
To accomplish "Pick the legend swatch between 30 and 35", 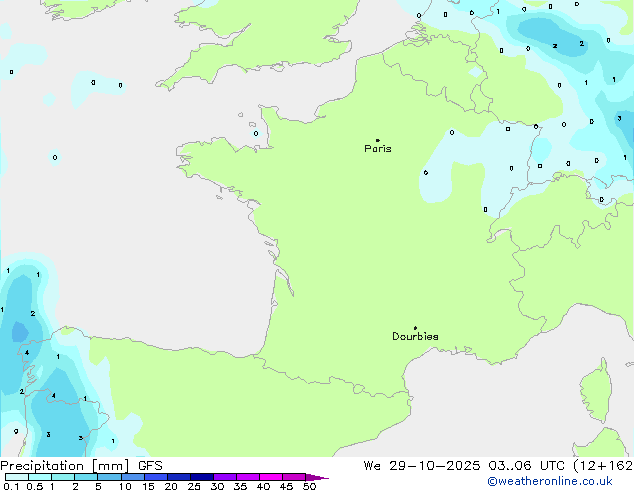I will tap(224, 477).
